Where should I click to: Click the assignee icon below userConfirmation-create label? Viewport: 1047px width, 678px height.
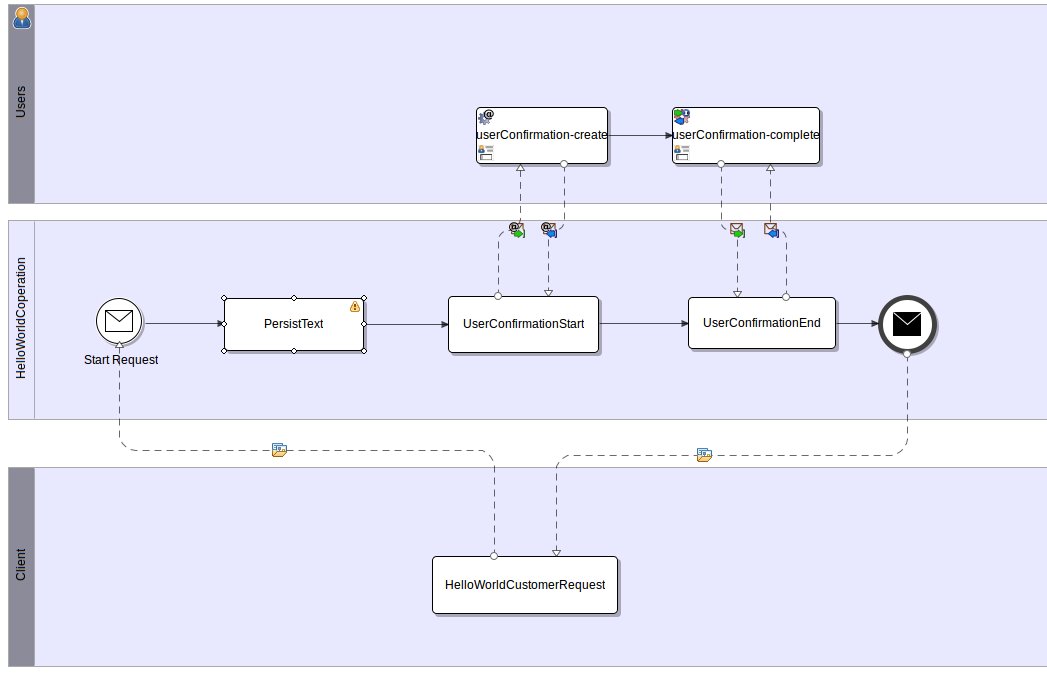[x=483, y=150]
